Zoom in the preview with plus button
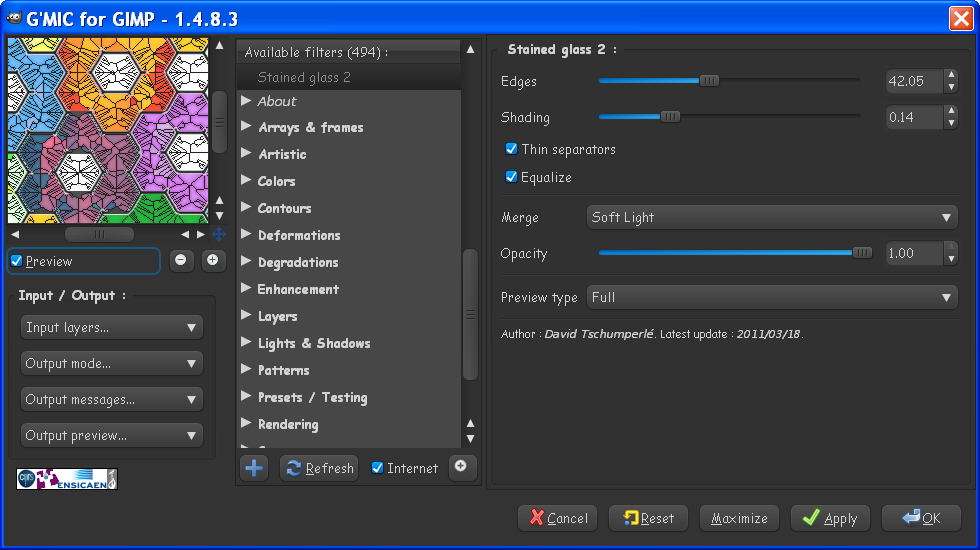 212,260
